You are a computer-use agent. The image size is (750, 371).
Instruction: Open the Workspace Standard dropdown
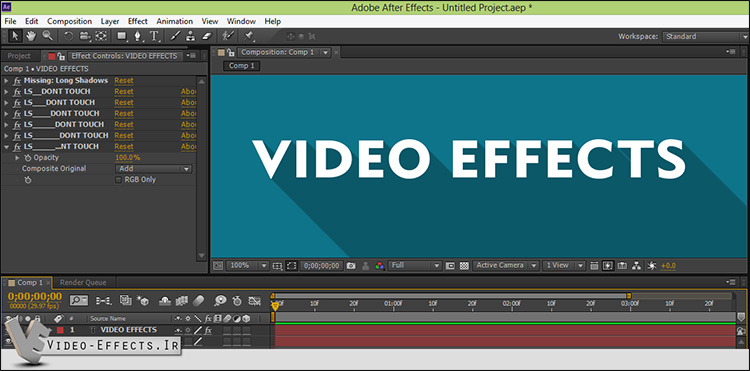point(705,37)
